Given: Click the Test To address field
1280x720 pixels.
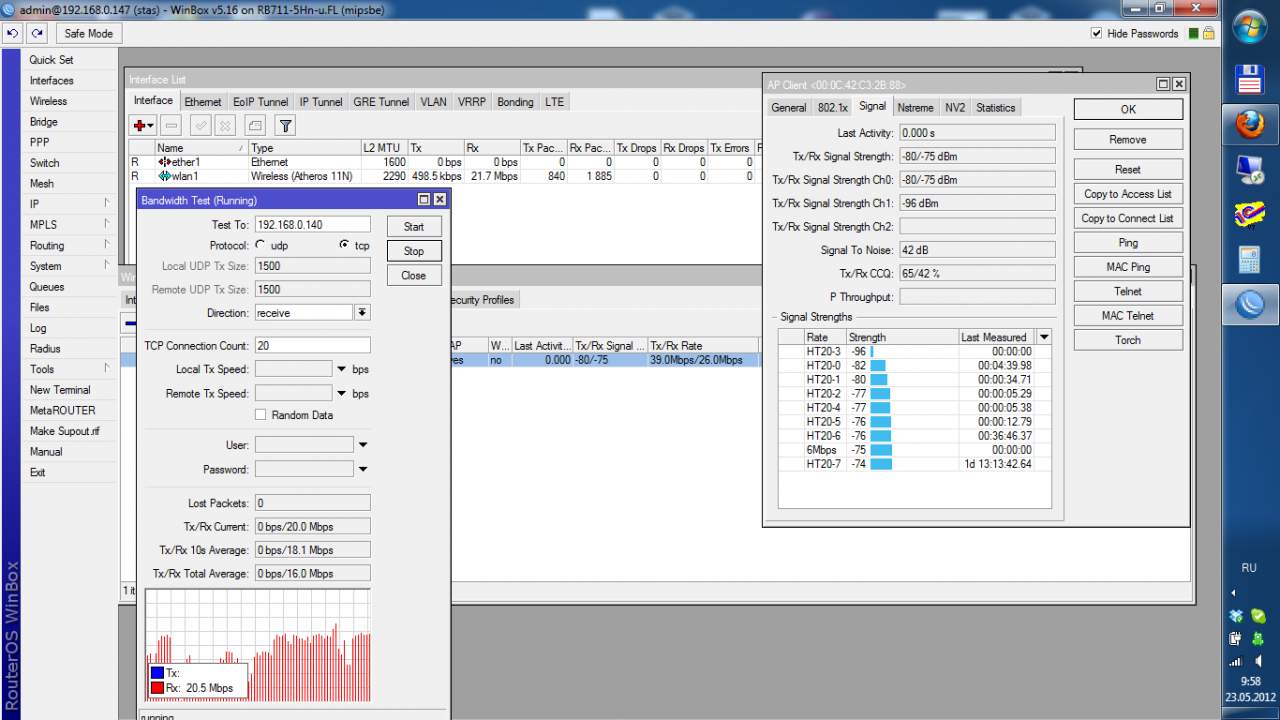Looking at the screenshot, I should (312, 225).
